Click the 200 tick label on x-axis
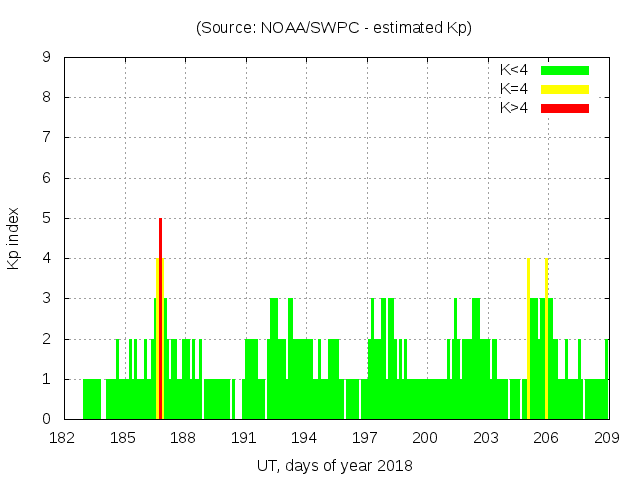 [x=427, y=438]
